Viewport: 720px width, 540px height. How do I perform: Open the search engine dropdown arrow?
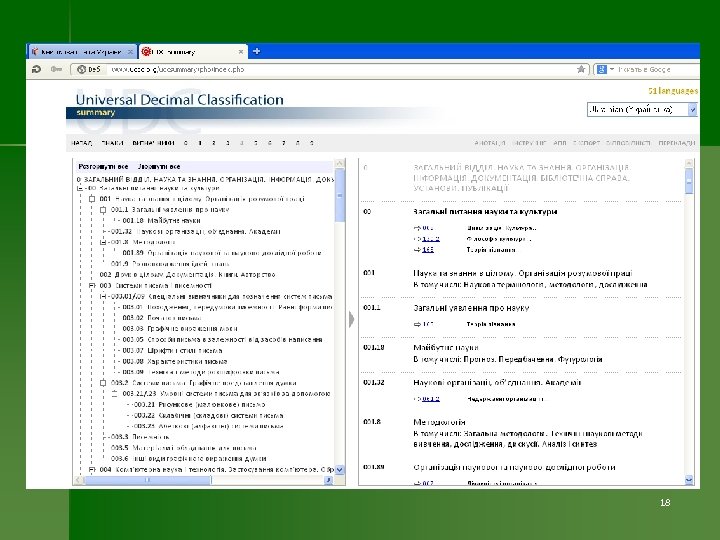[612, 69]
